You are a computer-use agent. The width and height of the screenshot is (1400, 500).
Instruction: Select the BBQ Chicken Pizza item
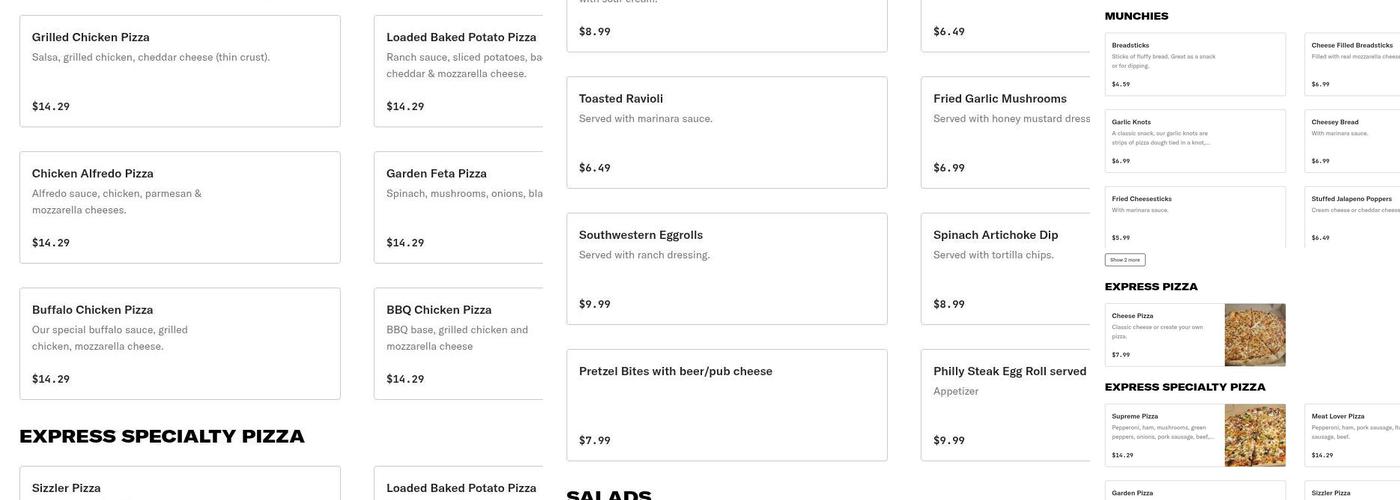pos(460,344)
